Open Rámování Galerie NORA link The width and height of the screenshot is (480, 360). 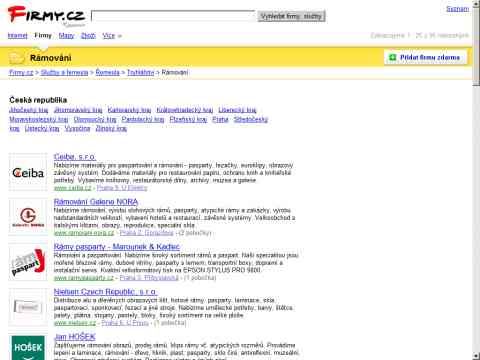click(x=96, y=202)
